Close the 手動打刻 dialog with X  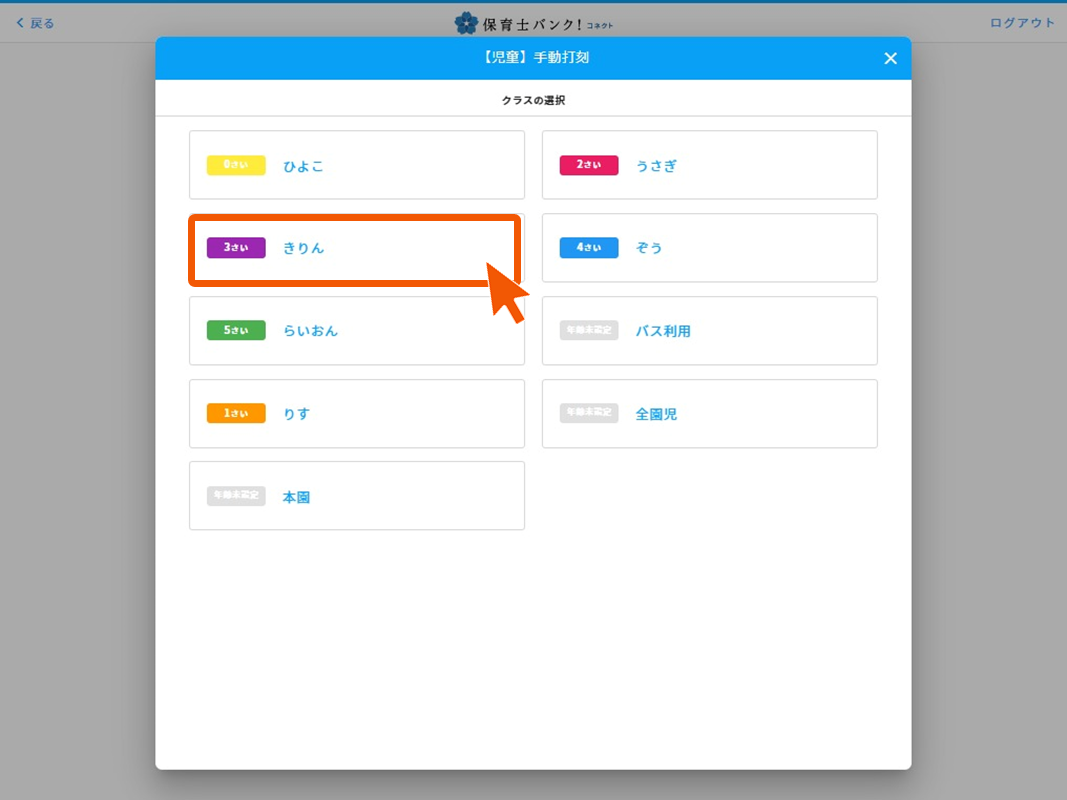click(x=890, y=59)
